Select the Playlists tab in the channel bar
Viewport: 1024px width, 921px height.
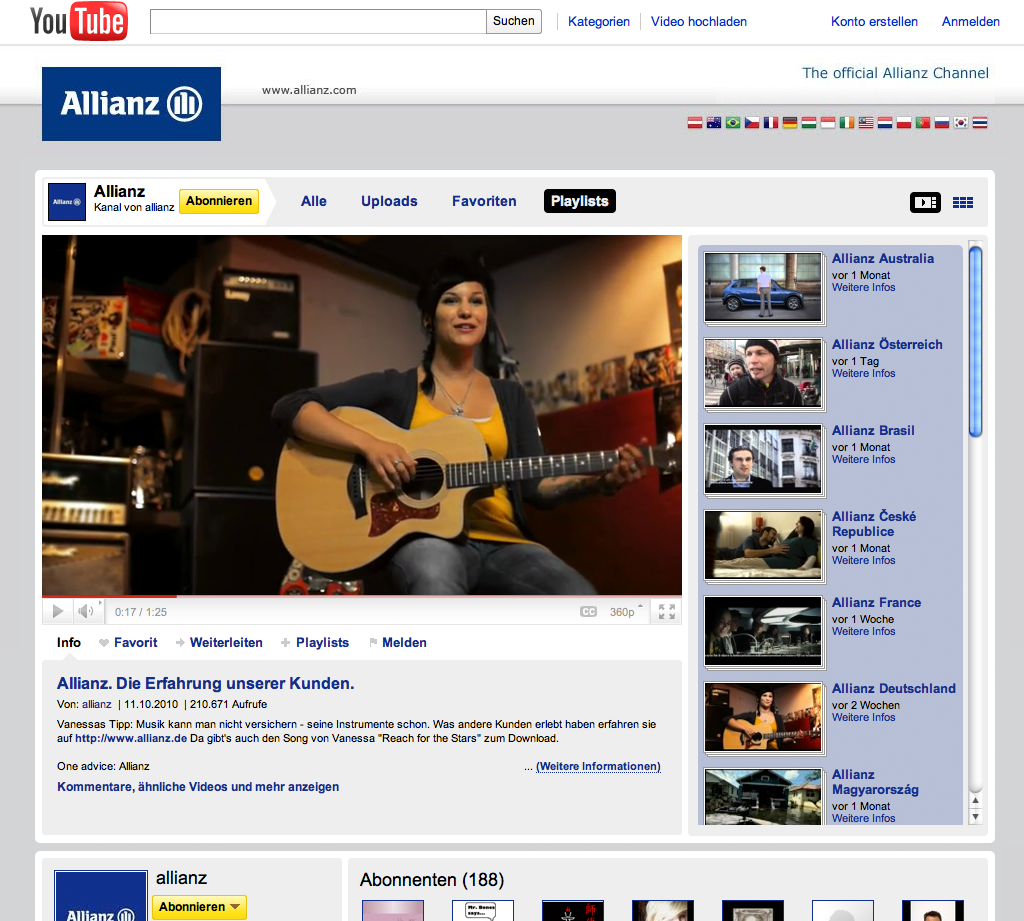[579, 201]
